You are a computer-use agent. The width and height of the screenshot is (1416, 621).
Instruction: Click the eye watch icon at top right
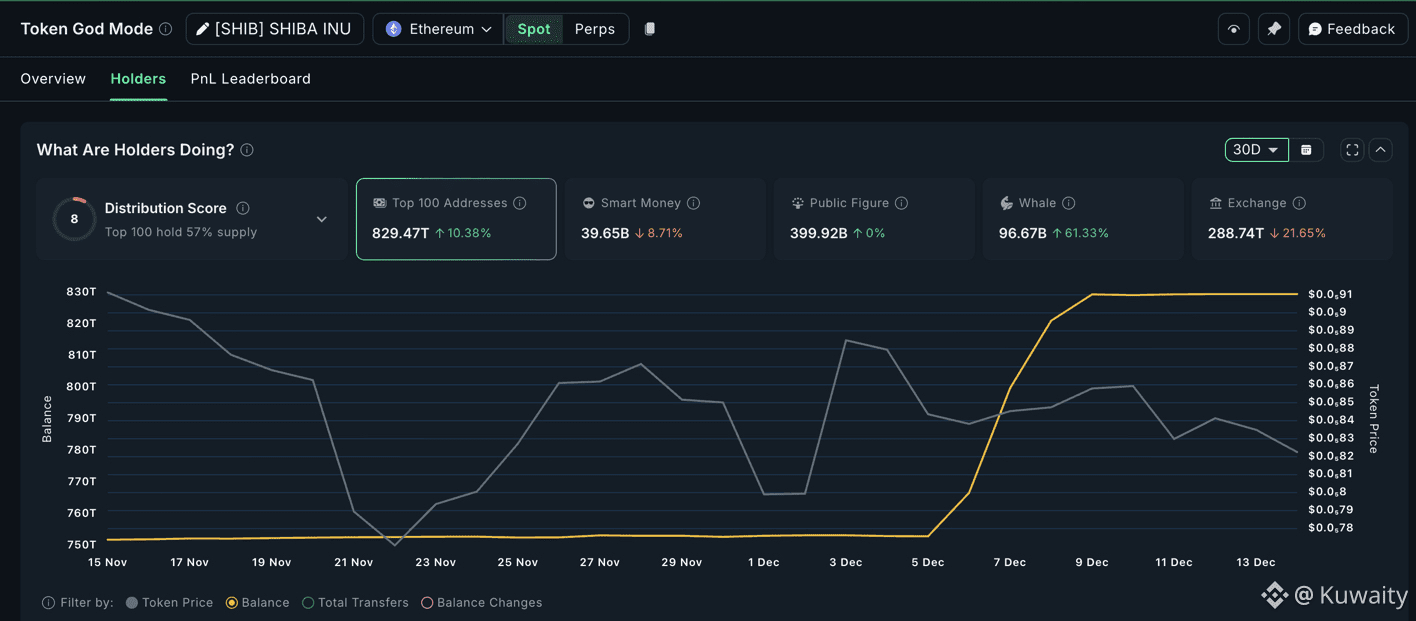click(1233, 29)
